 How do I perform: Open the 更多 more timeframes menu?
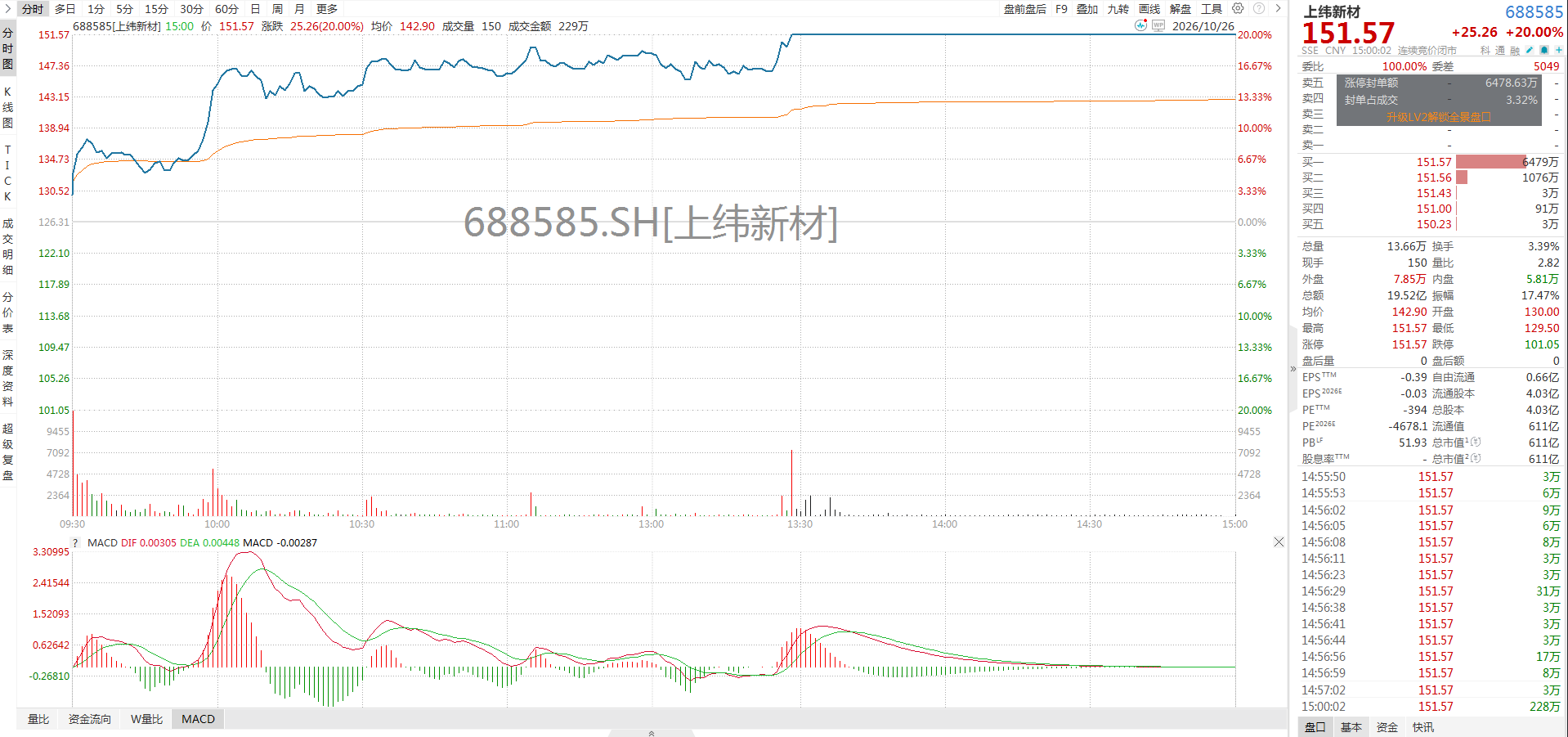[x=327, y=9]
